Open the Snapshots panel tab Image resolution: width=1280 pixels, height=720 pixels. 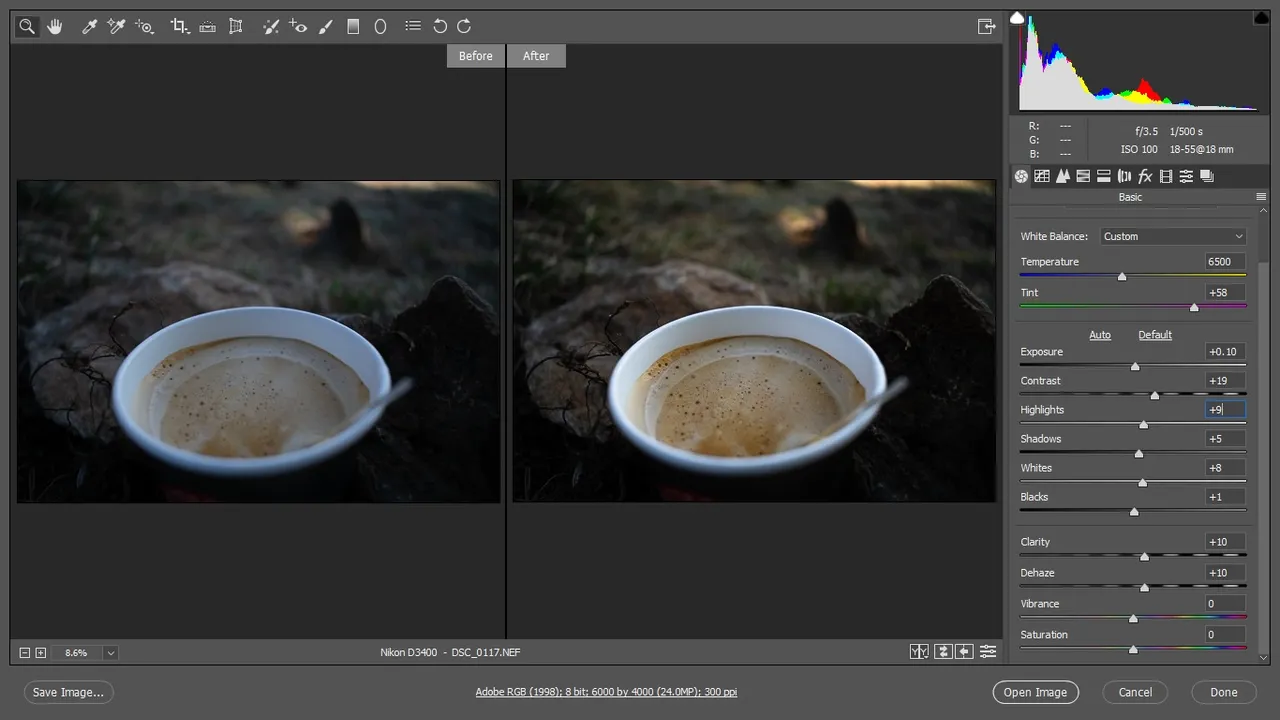[1207, 176]
